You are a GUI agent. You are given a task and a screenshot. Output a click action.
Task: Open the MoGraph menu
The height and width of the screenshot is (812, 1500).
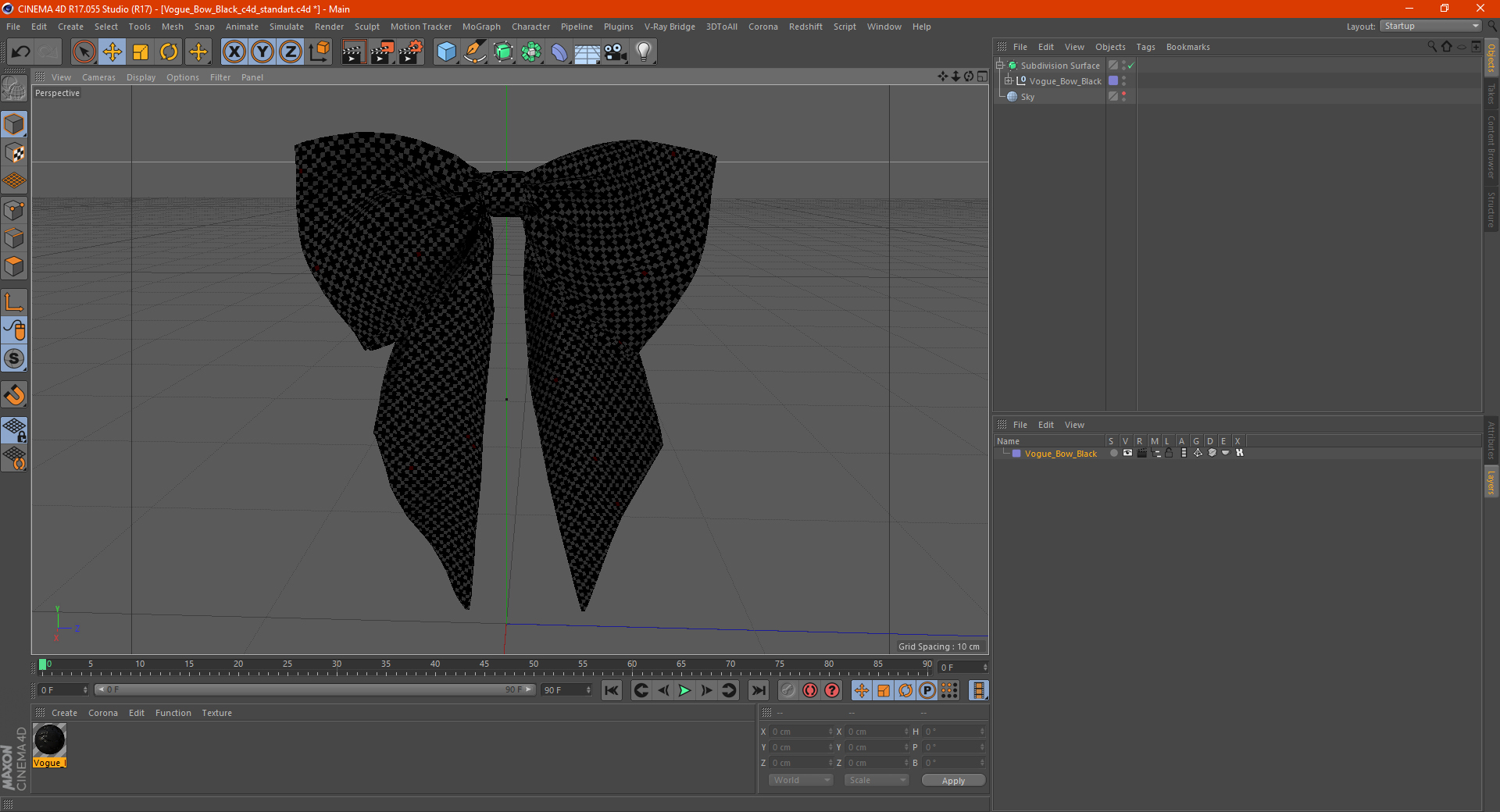coord(481,27)
